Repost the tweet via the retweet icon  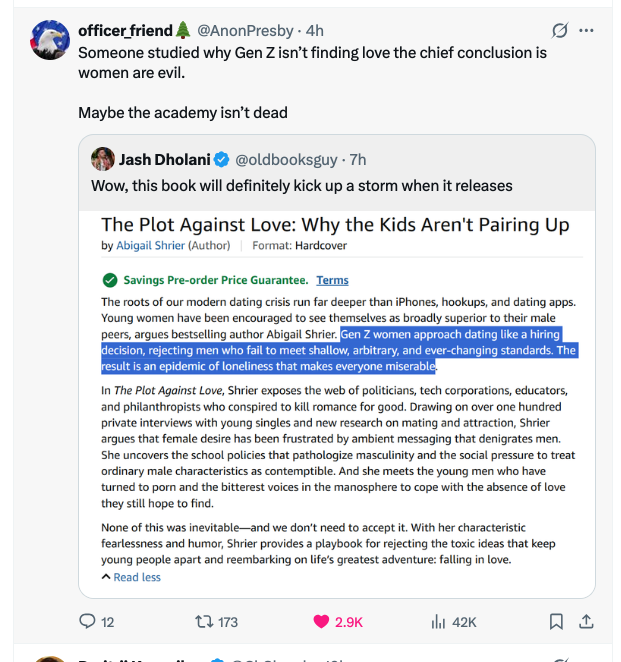204,621
